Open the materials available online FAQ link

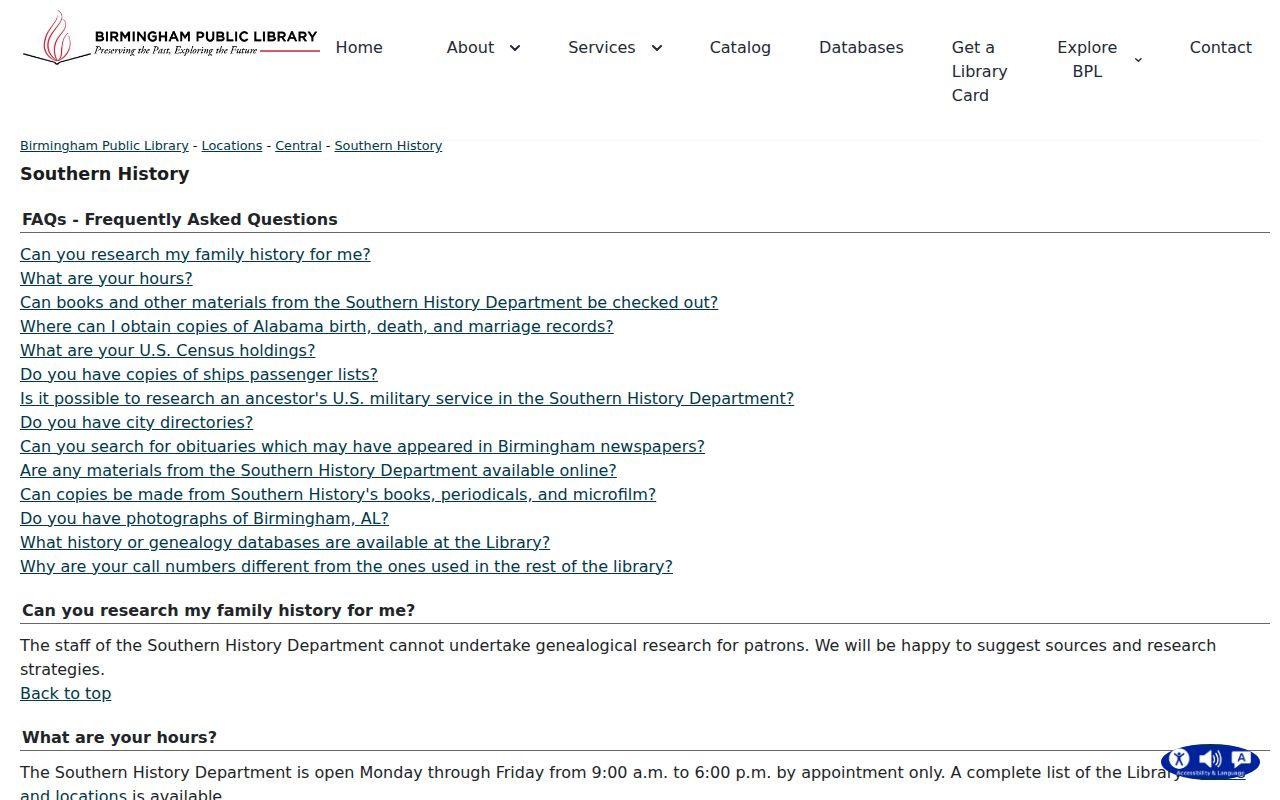click(318, 470)
